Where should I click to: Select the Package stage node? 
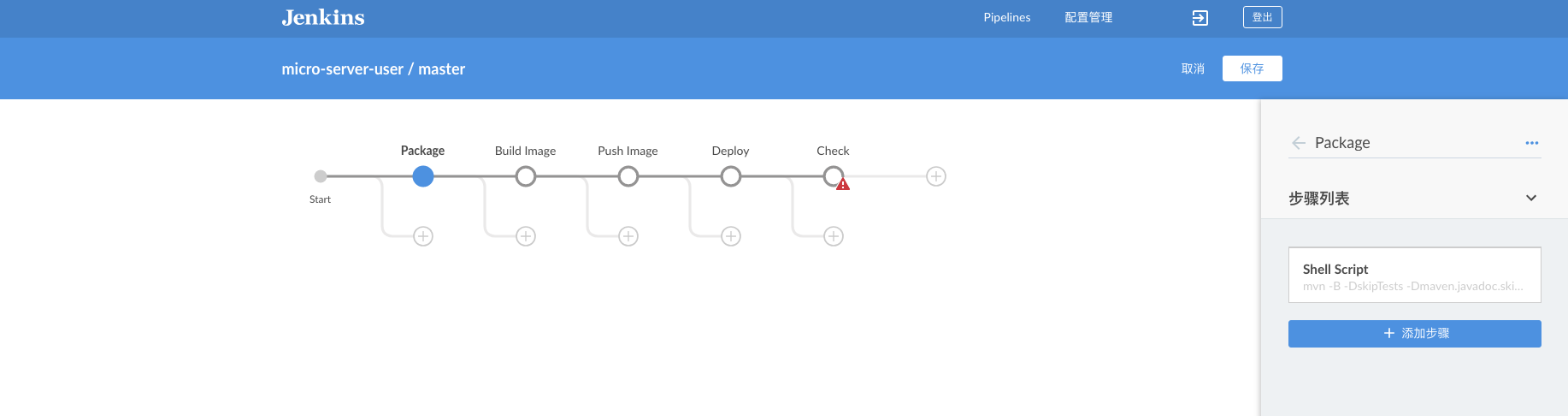pyautogui.click(x=423, y=176)
